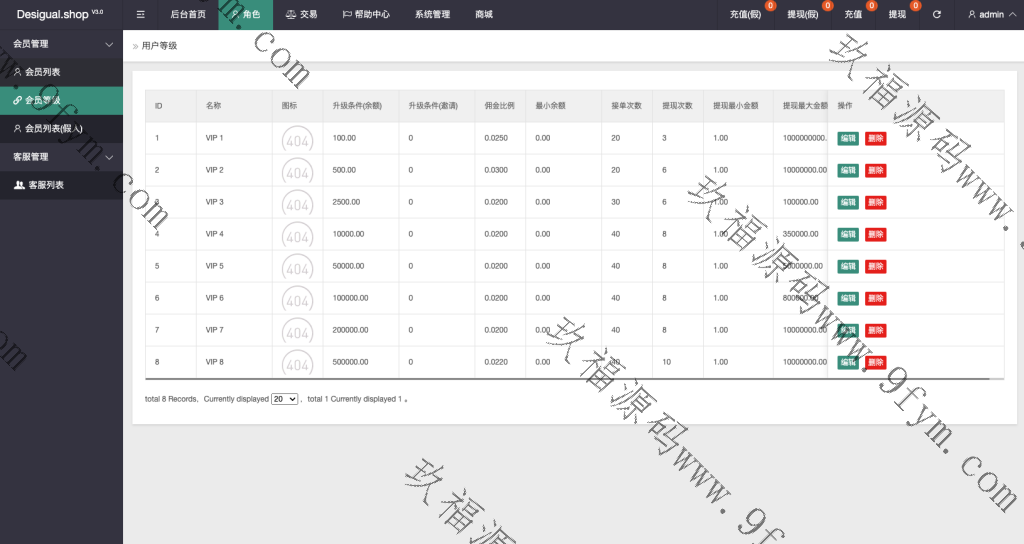
Task: Click 删除 button for VIP 6
Action: coord(875,298)
